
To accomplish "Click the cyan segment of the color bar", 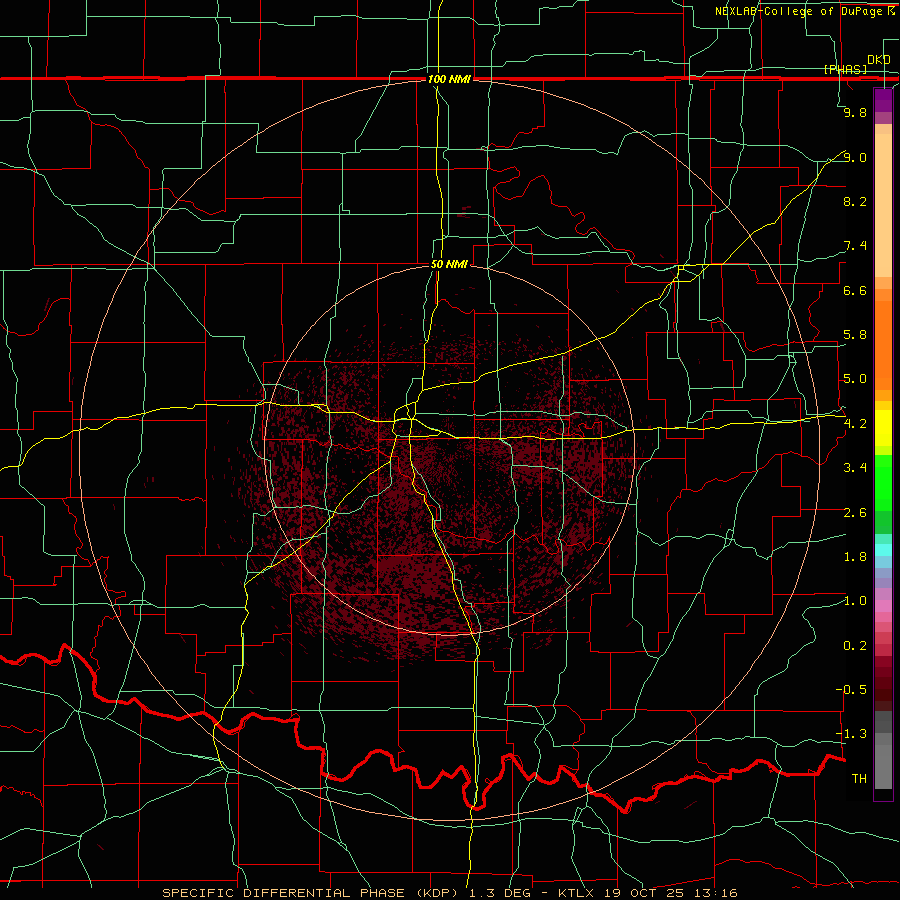I will 883,550.
